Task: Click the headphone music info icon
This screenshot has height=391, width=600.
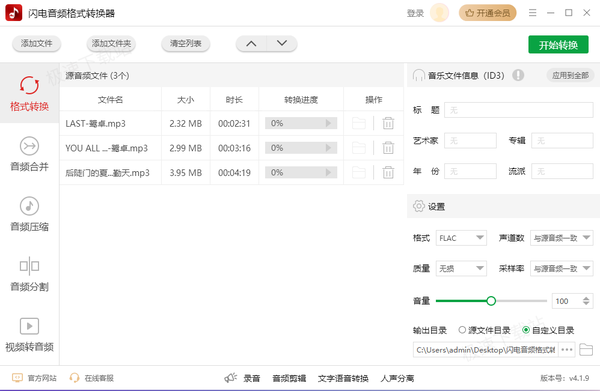Action: click(419, 75)
